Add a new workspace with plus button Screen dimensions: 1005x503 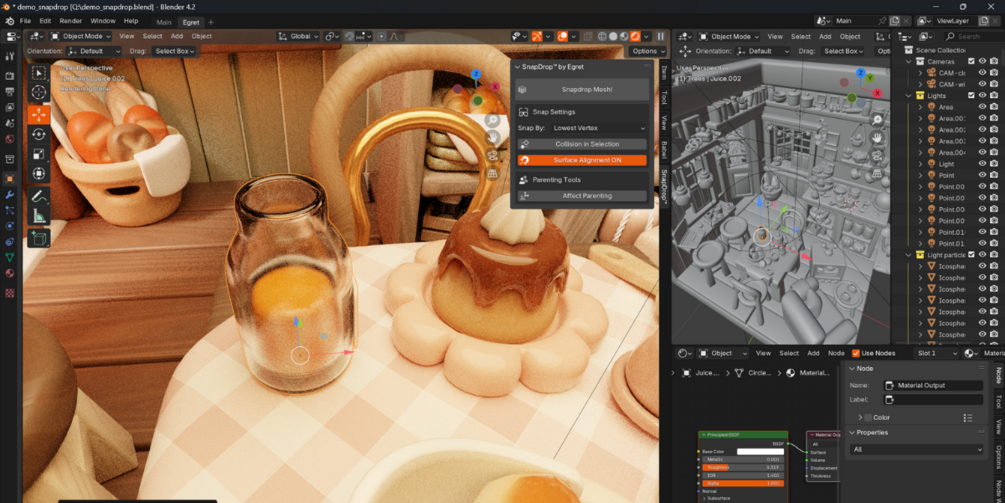click(x=211, y=22)
